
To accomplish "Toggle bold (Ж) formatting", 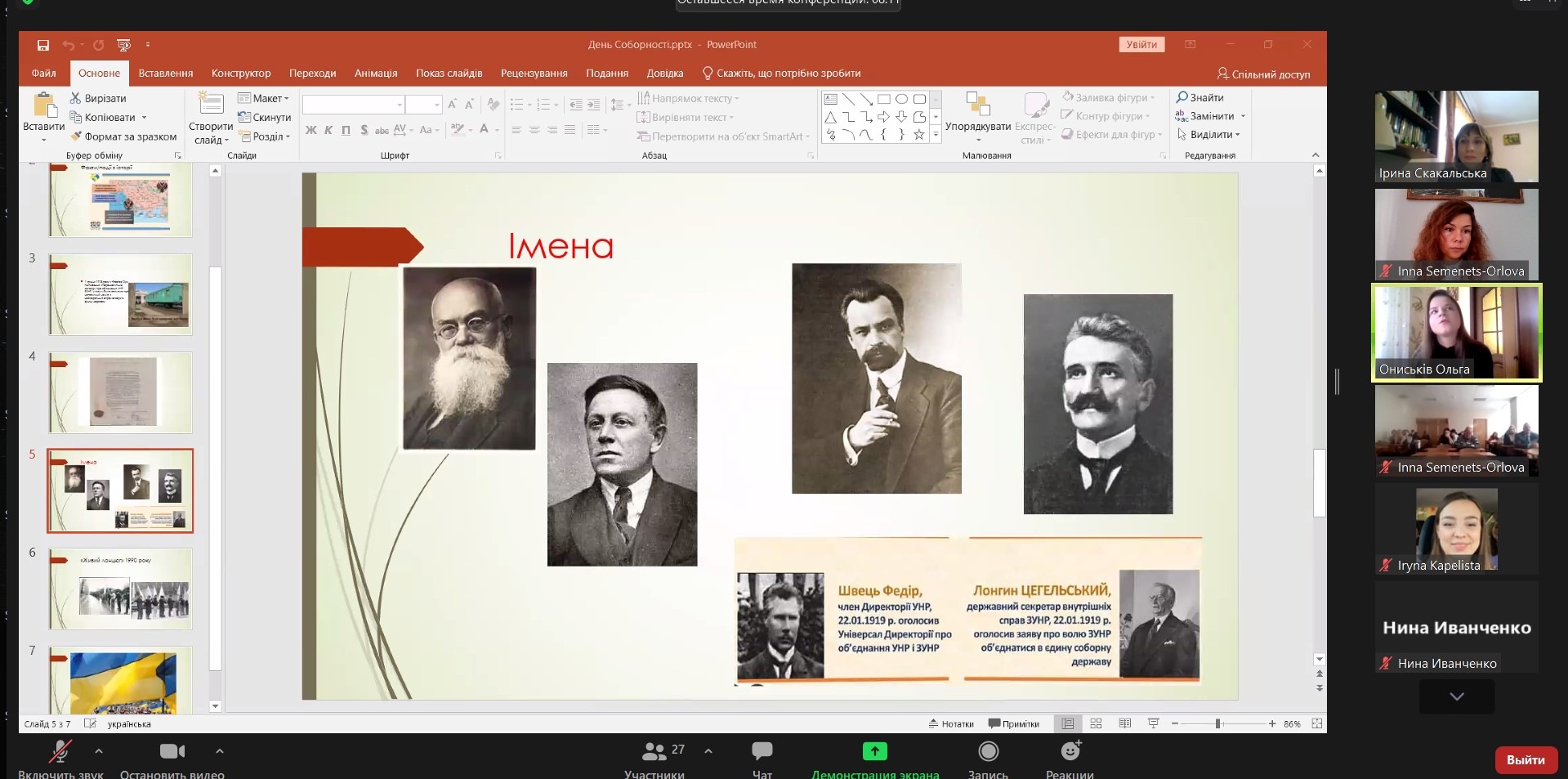I will click(310, 130).
